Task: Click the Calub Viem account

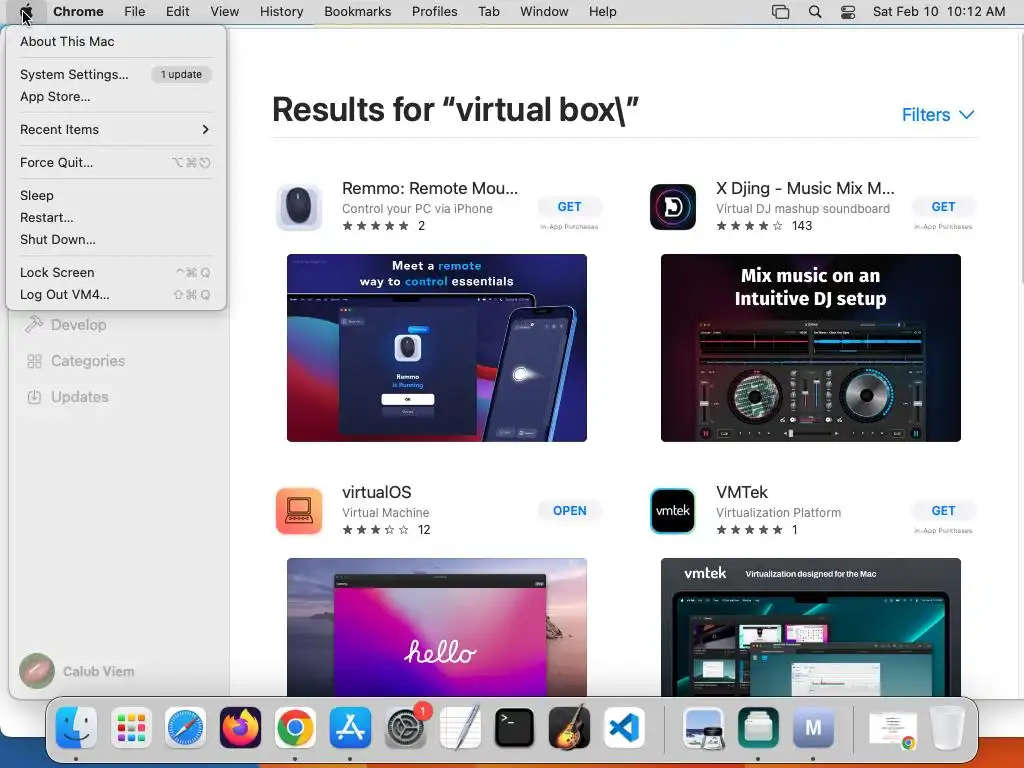Action: [x=77, y=671]
